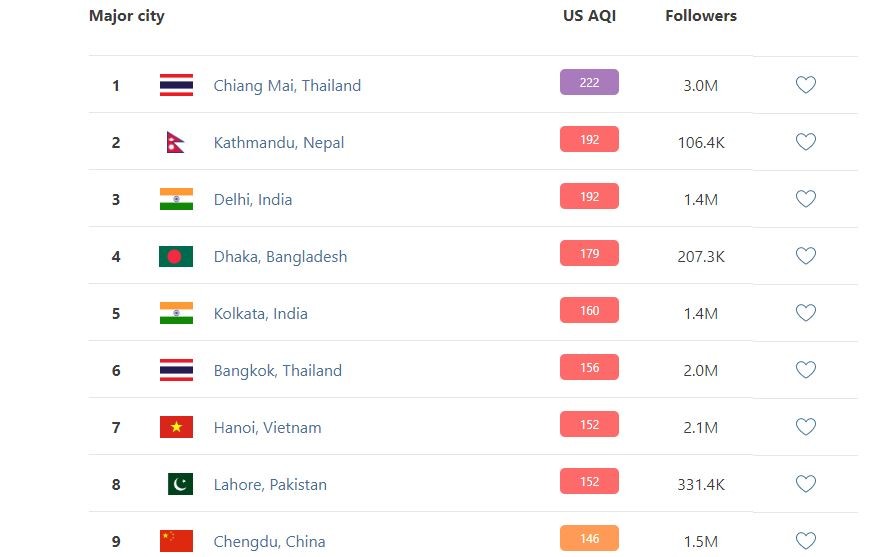Click the Bangladesh flag icon

(x=176, y=256)
